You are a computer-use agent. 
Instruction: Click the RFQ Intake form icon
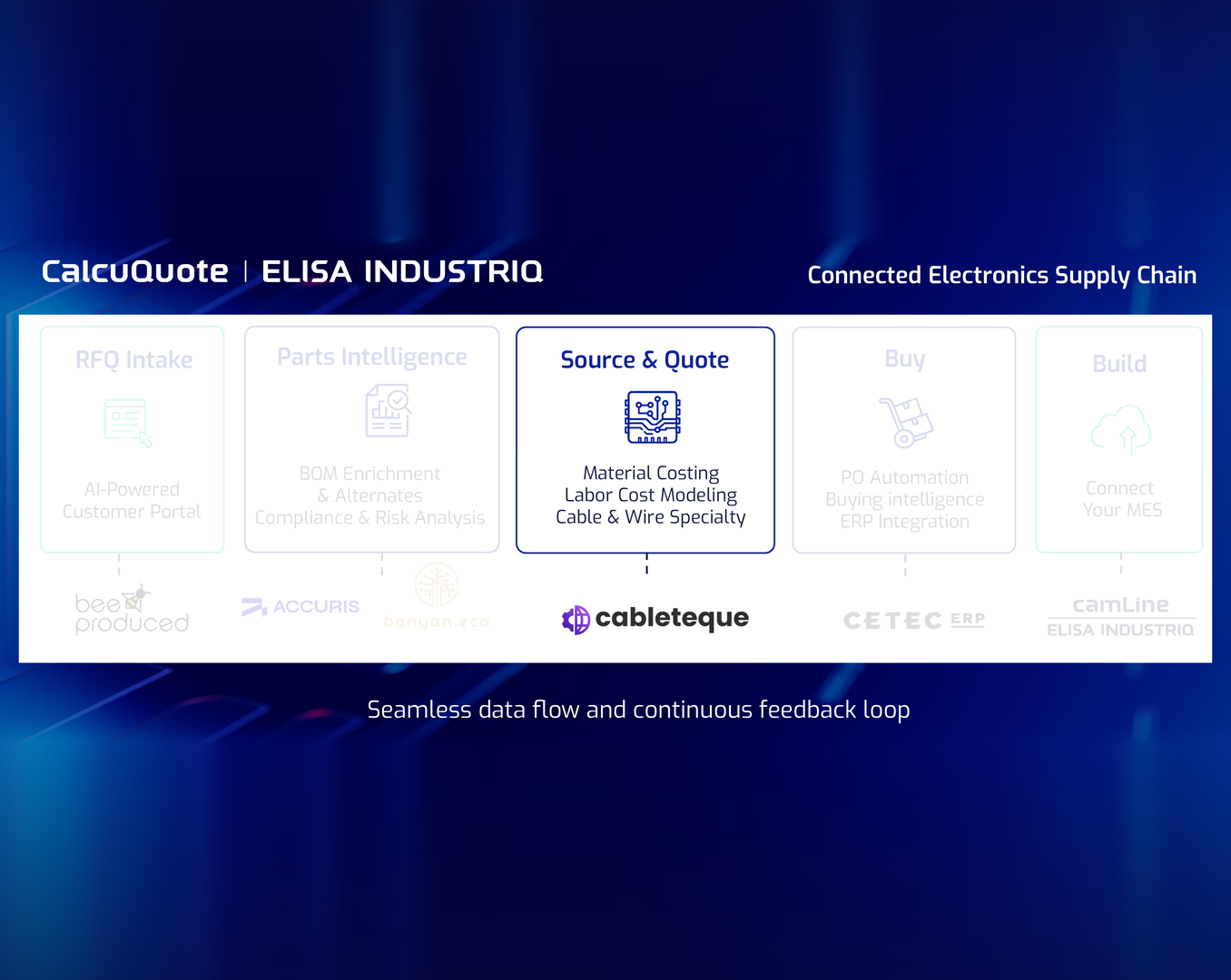[x=128, y=423]
